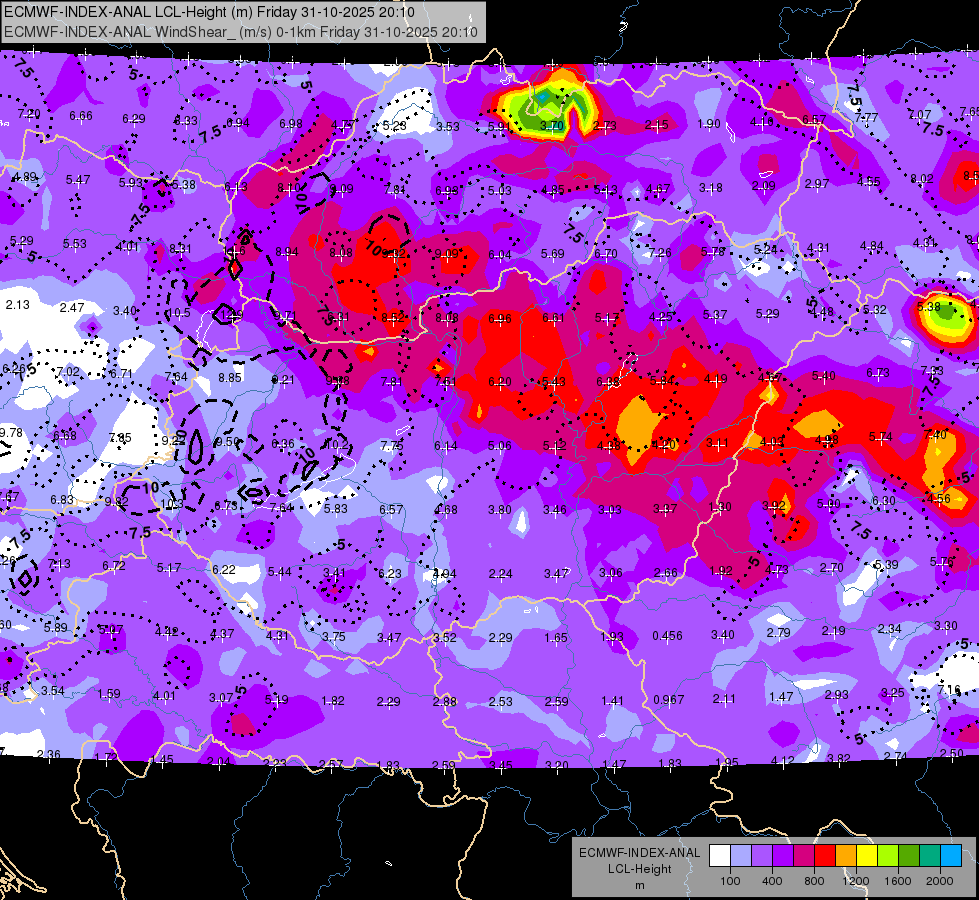979x900 pixels.
Task: Click the wind shear value 1.90
Action: (x=709, y=124)
